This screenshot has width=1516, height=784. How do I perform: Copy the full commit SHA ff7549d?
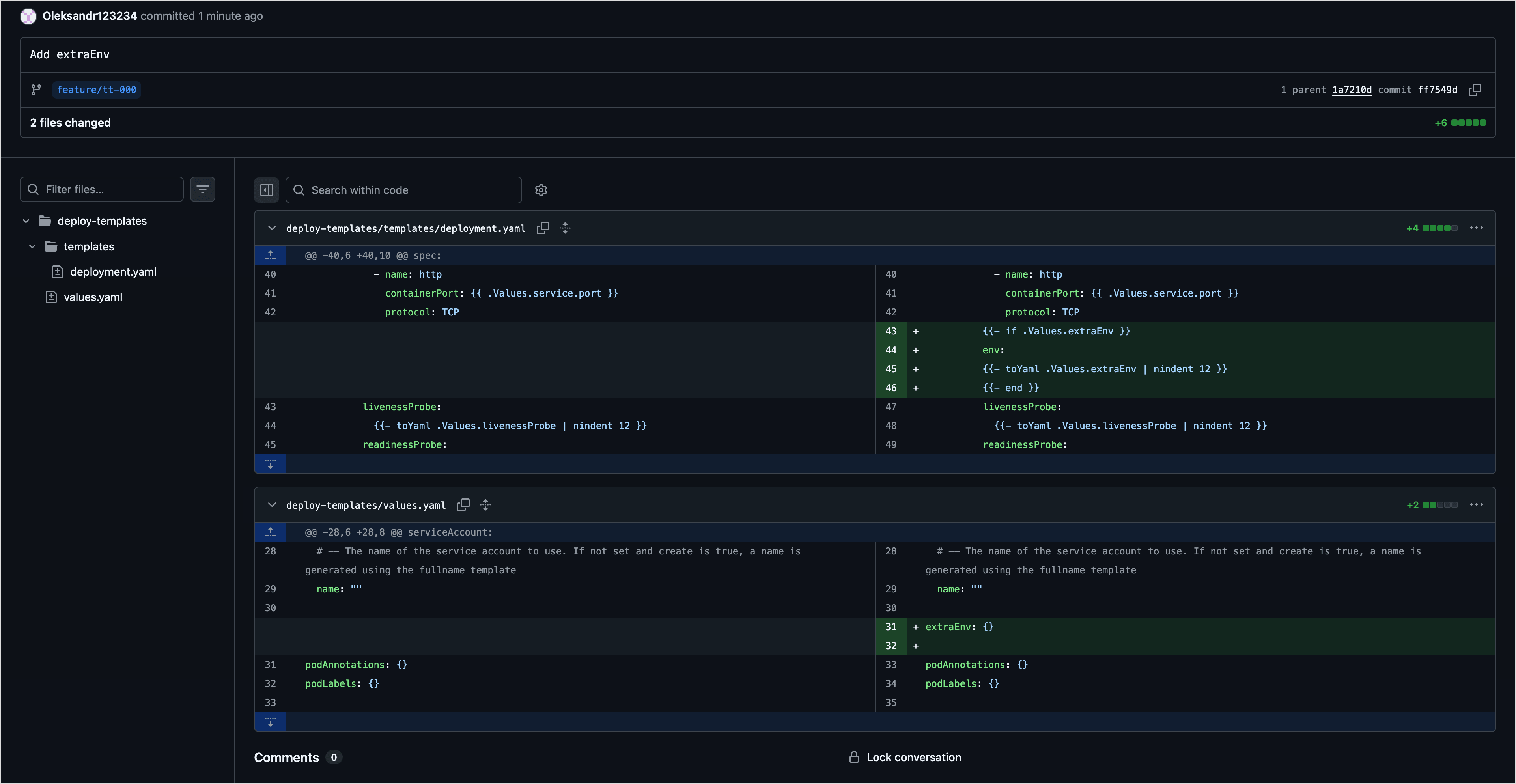coord(1475,90)
